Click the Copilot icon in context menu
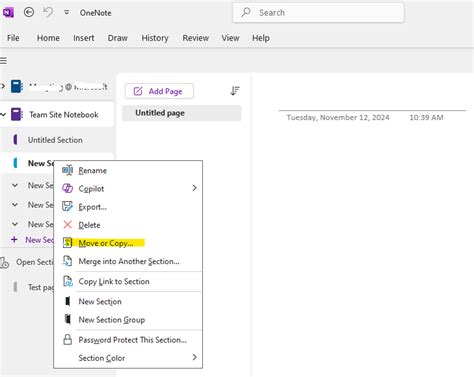474x377 pixels. pyautogui.click(x=67, y=188)
